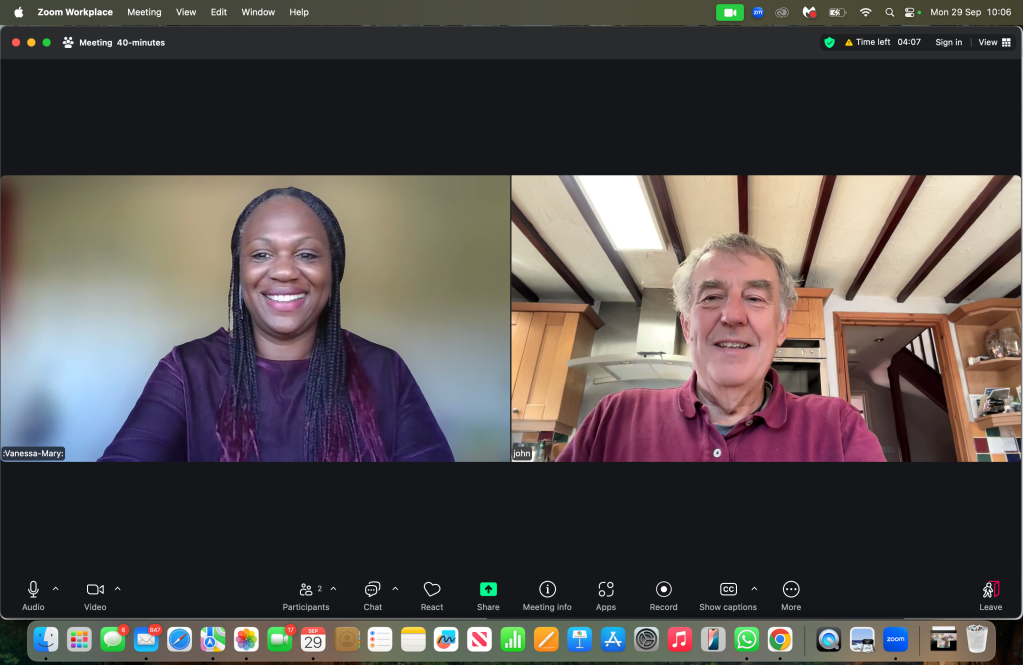
Task: Click the green encryption shield icon
Action: pos(829,42)
